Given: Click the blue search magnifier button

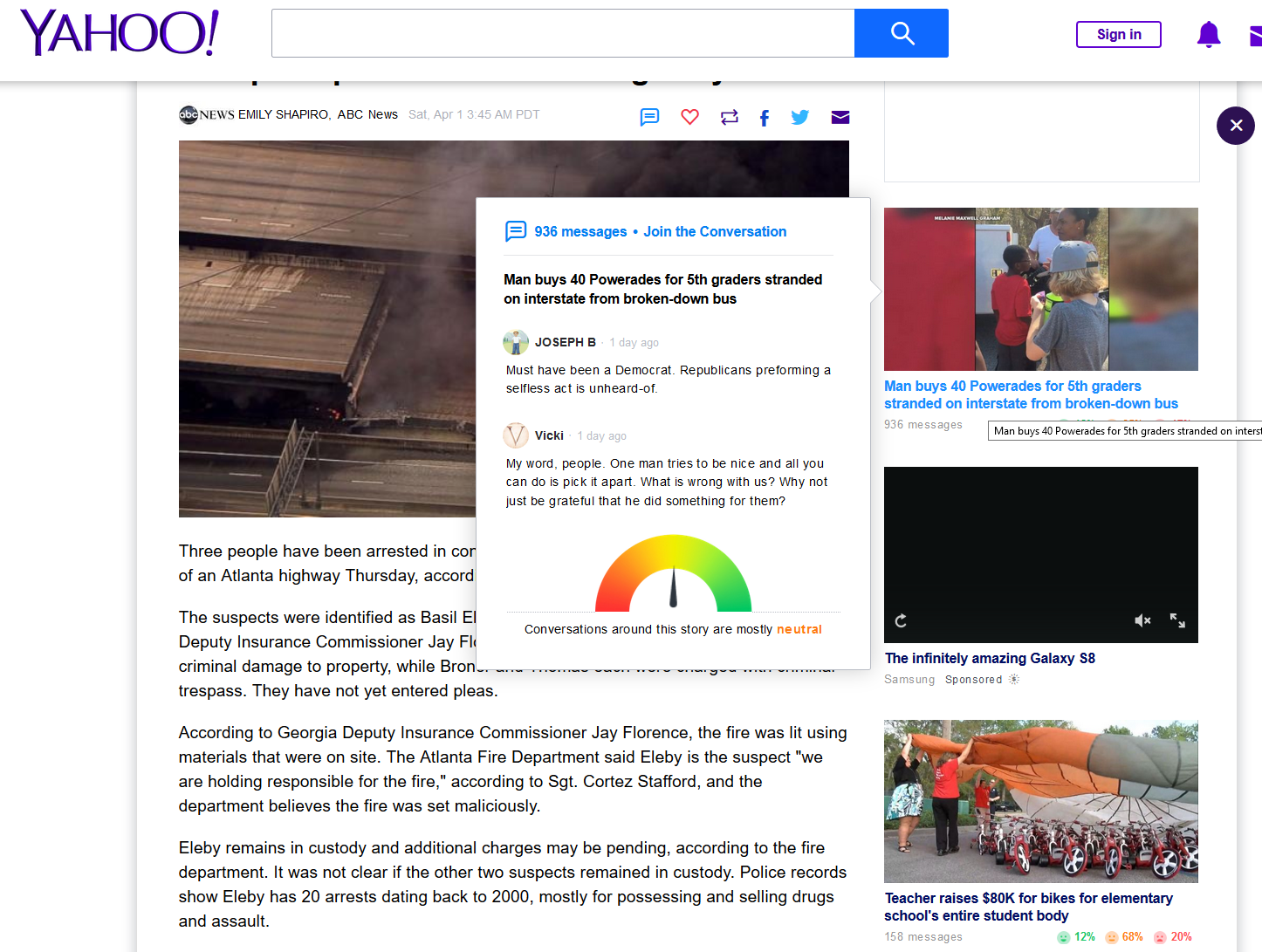Looking at the screenshot, I should (901, 33).
